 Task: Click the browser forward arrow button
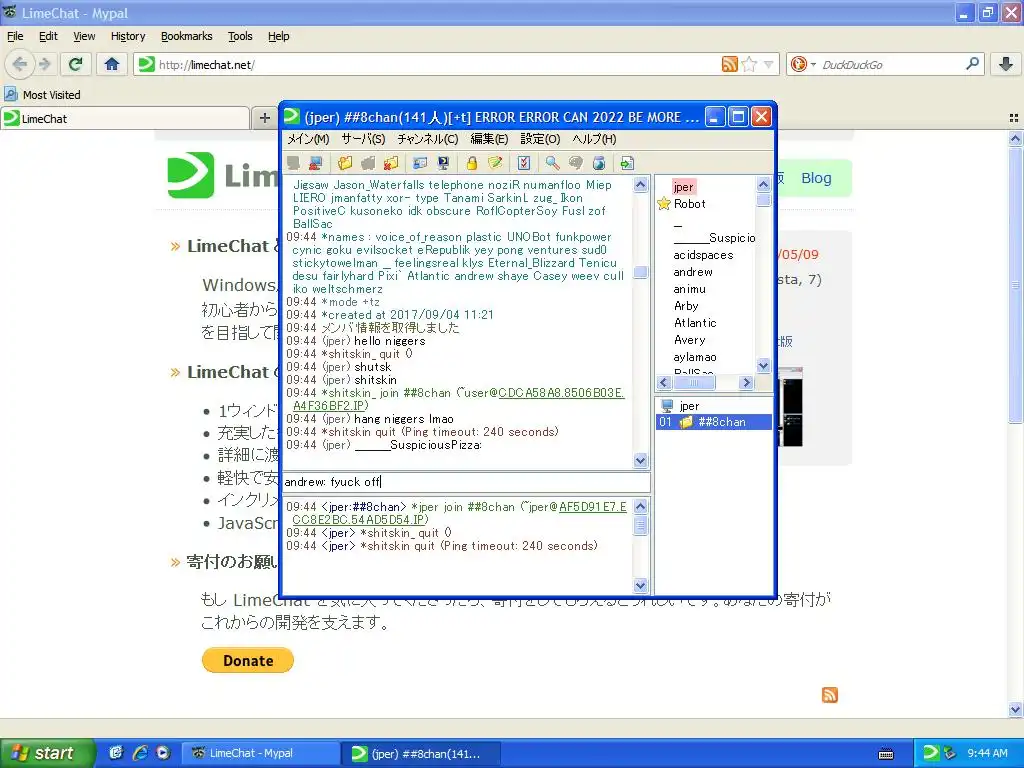point(44,64)
